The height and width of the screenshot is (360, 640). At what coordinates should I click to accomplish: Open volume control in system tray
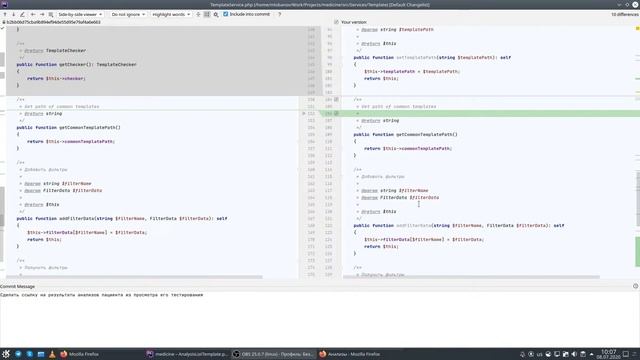pos(574,354)
